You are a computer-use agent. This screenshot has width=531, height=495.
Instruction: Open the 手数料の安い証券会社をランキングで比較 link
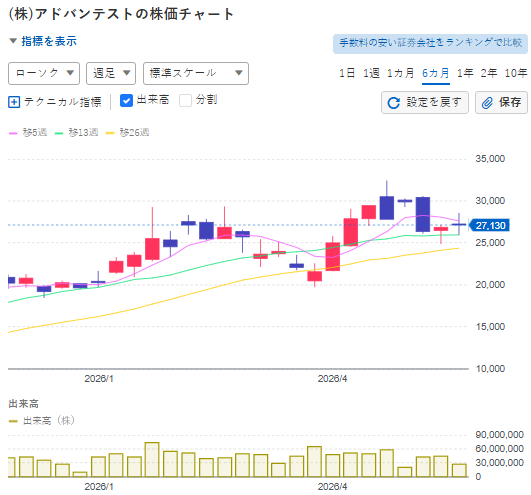(430, 43)
